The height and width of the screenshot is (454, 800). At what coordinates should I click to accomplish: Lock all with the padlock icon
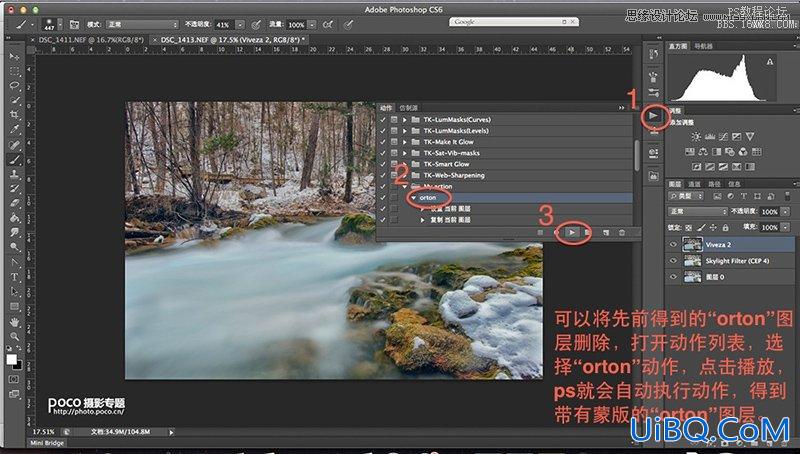click(726, 228)
